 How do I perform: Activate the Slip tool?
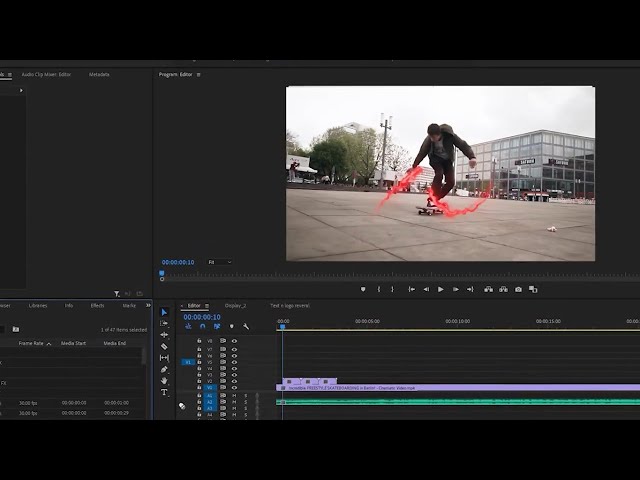[x=164, y=358]
